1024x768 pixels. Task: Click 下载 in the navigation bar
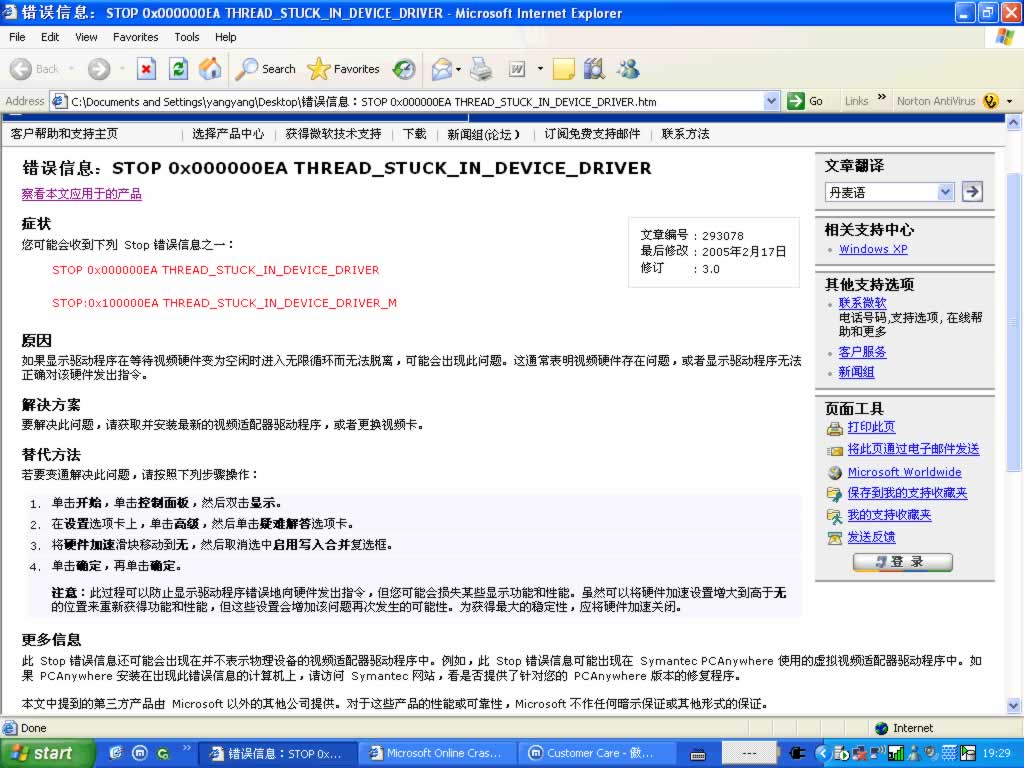click(414, 134)
